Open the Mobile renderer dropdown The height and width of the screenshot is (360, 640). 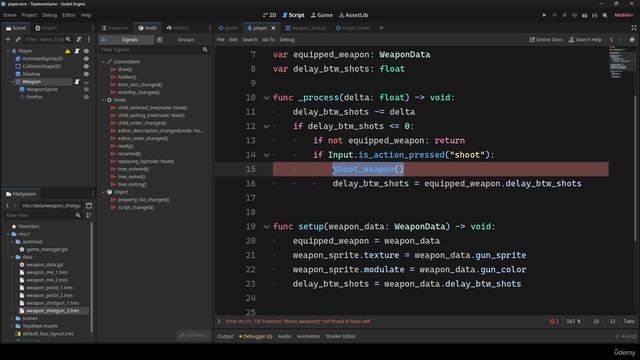(624, 15)
